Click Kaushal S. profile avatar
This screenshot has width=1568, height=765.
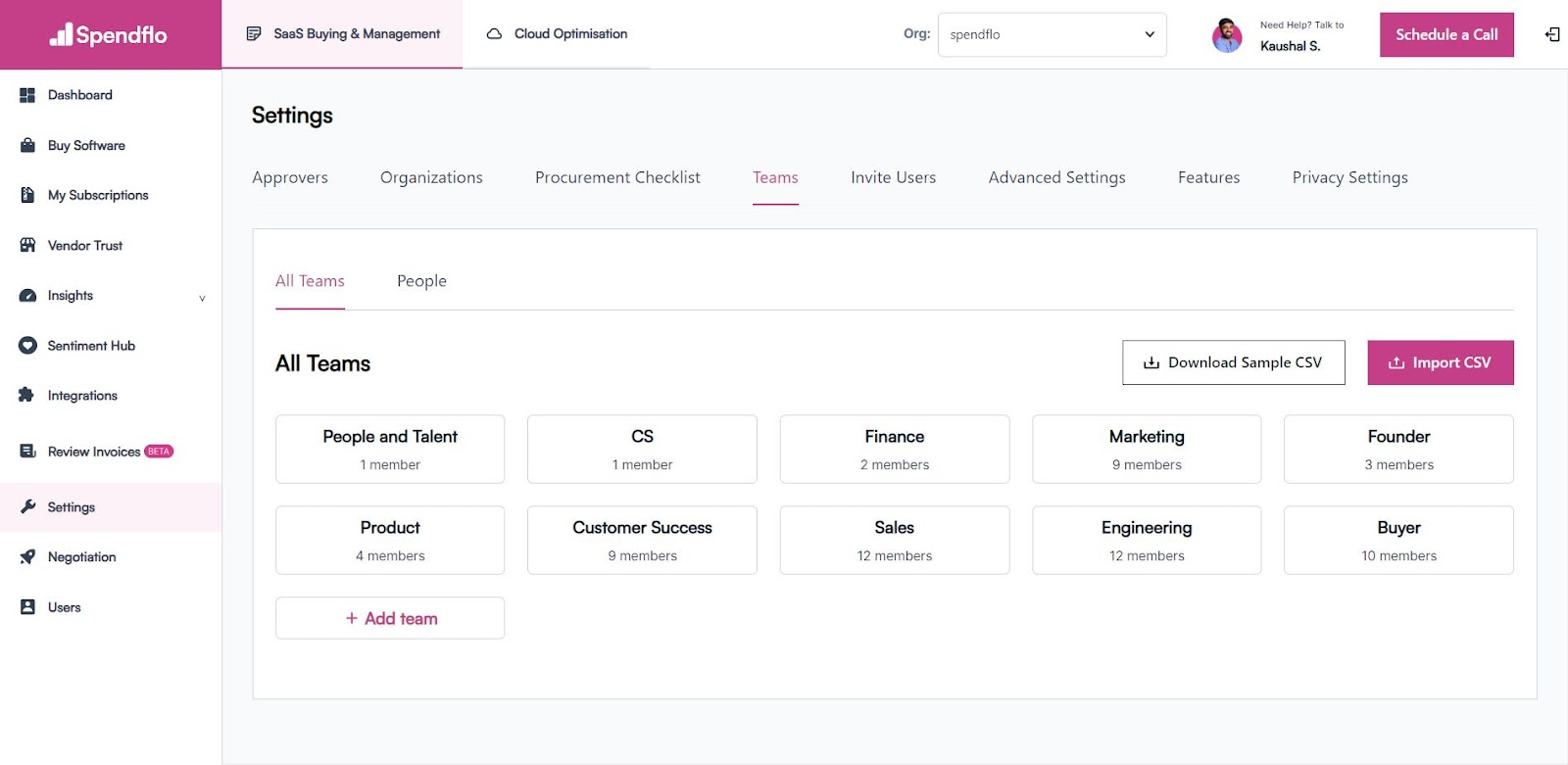point(1227,35)
